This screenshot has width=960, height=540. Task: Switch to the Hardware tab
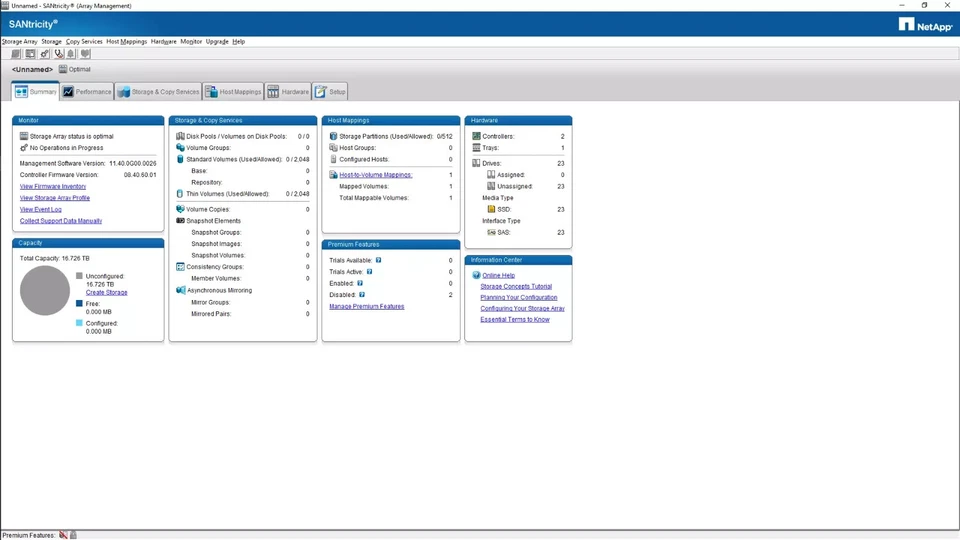pyautogui.click(x=288, y=92)
